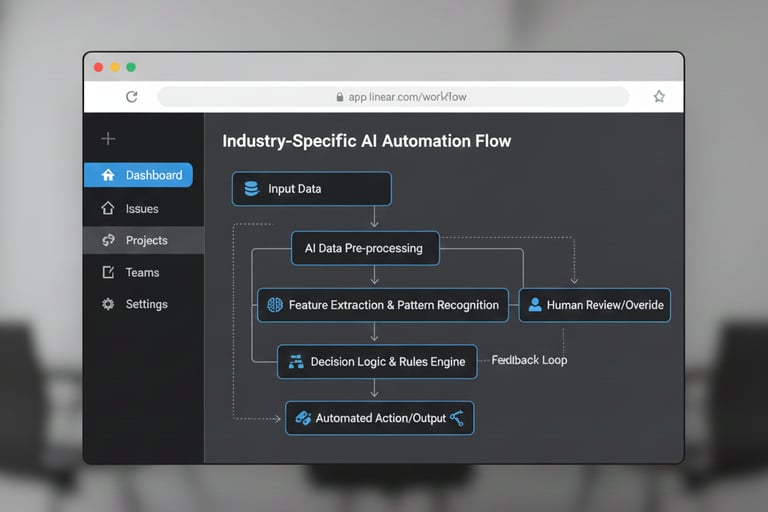The image size is (768, 512).
Task: Click the Projects icon
Action: pos(108,240)
